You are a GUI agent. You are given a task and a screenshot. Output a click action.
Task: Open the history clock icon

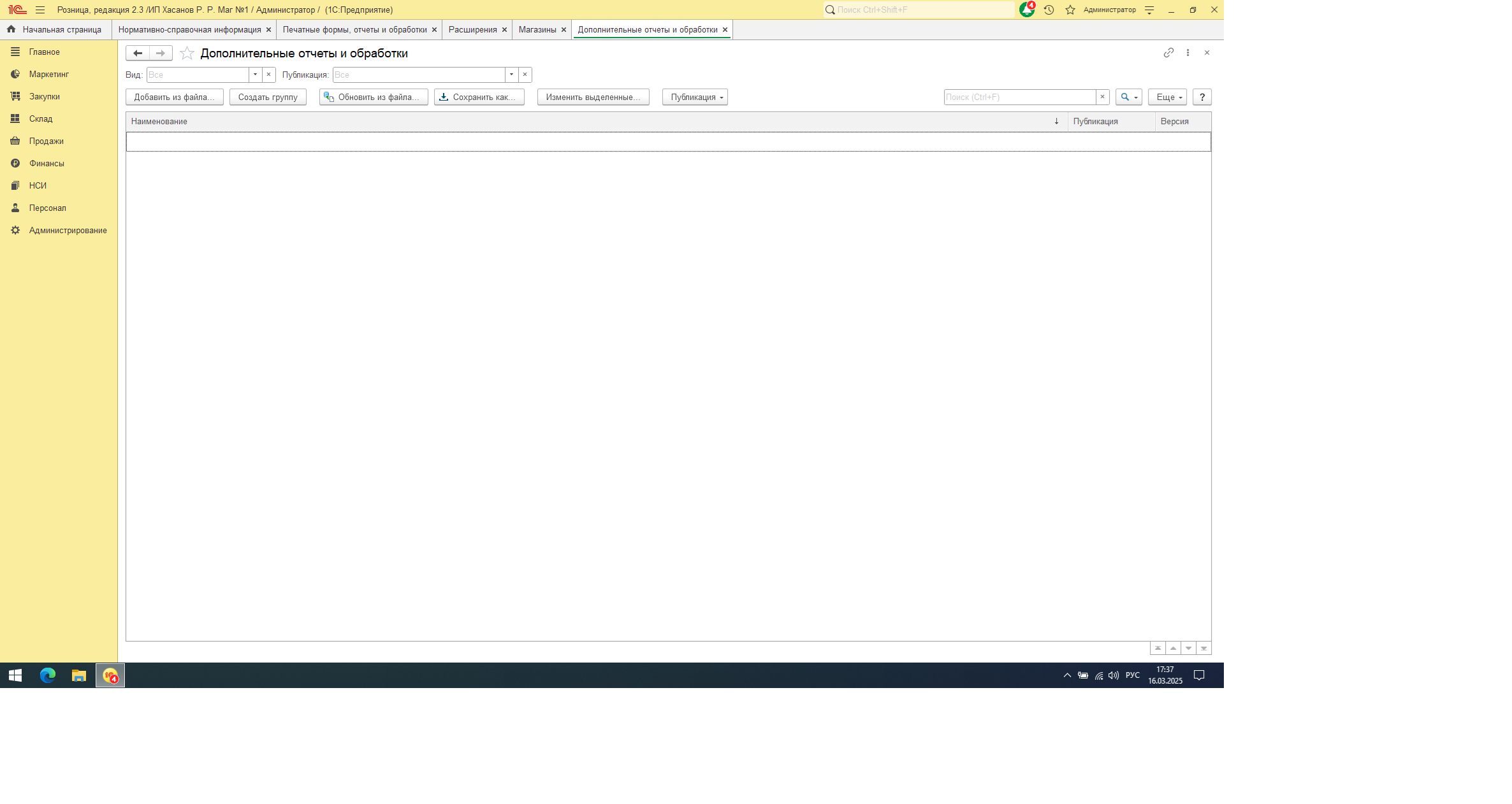pos(1049,10)
